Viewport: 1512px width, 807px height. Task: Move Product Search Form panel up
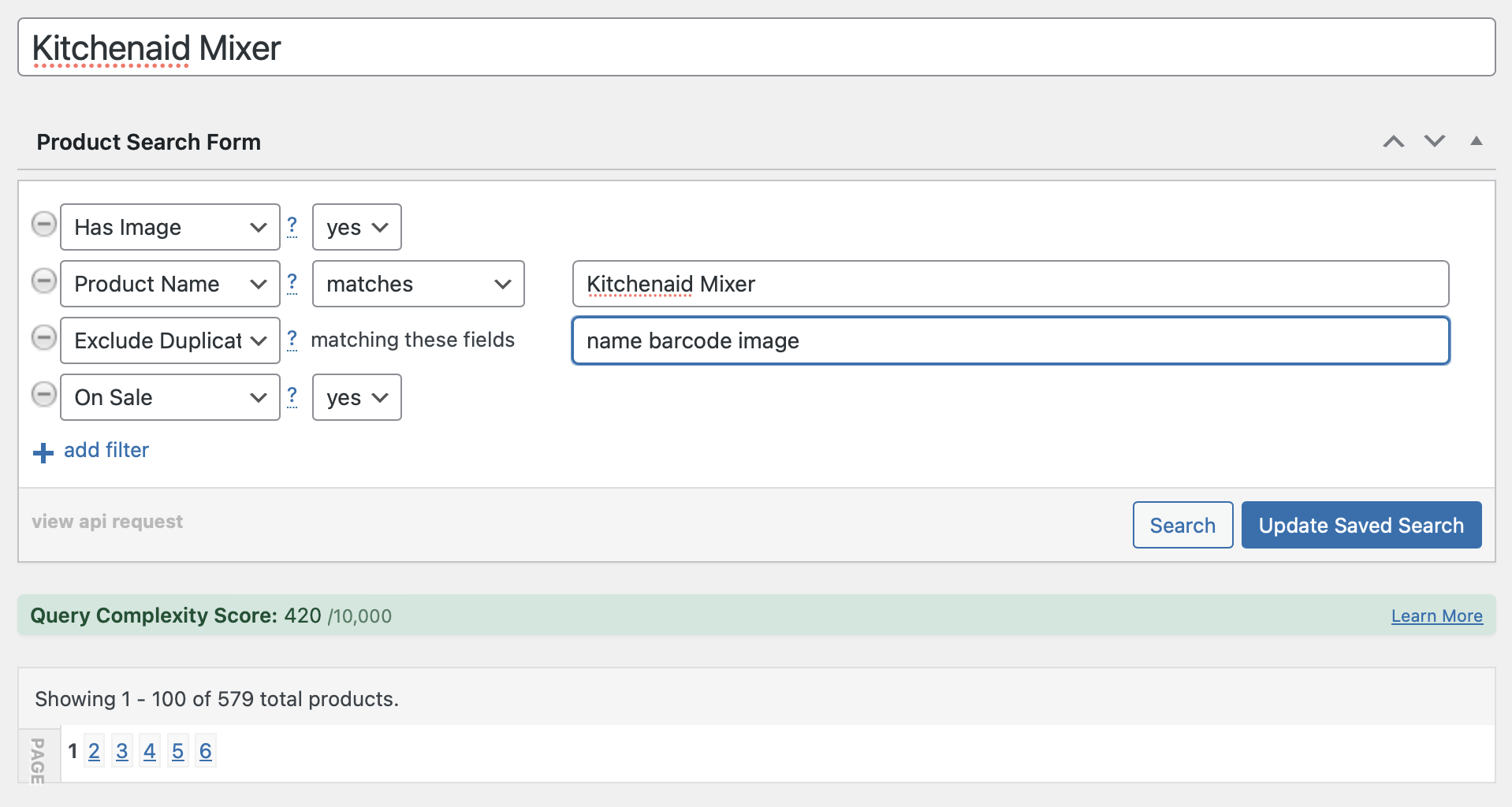coord(1394,142)
